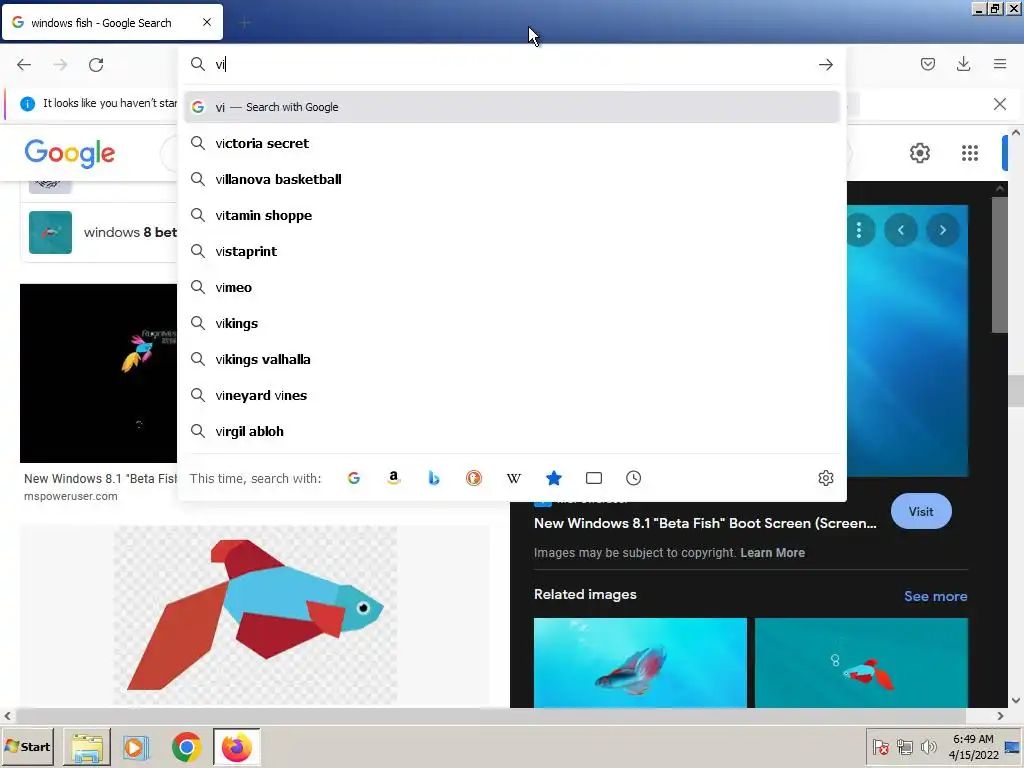The height and width of the screenshot is (768, 1024).
Task: Search this time with DuckDuckGo icon
Action: point(473,478)
